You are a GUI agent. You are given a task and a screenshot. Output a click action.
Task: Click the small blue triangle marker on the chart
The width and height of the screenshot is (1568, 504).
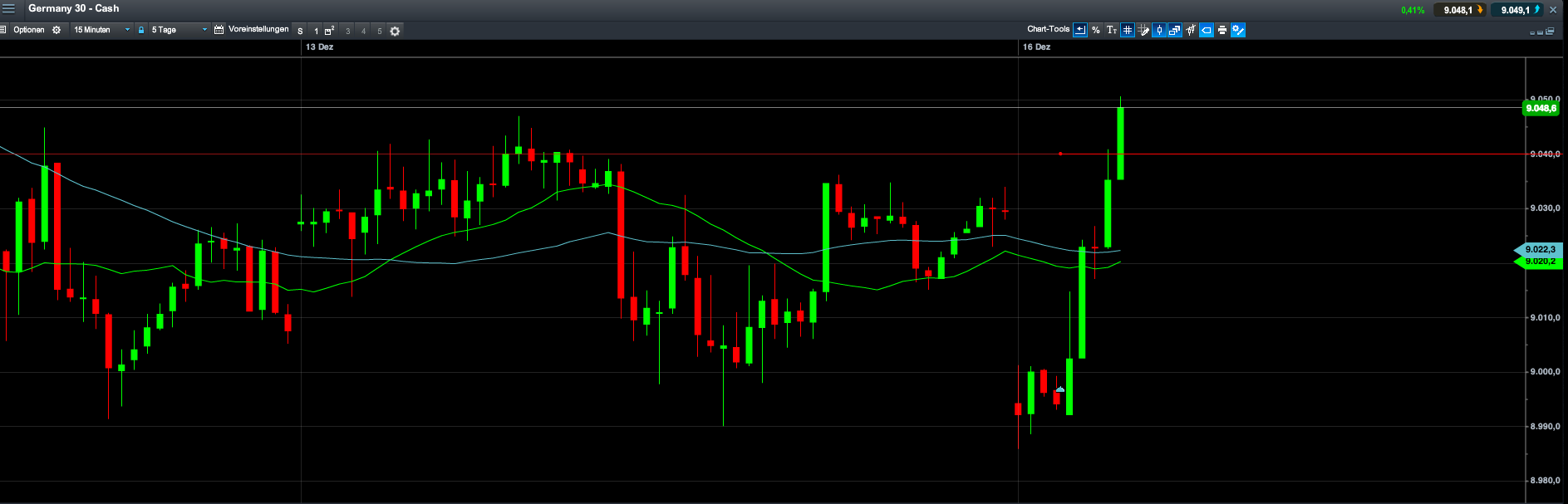tap(1060, 389)
